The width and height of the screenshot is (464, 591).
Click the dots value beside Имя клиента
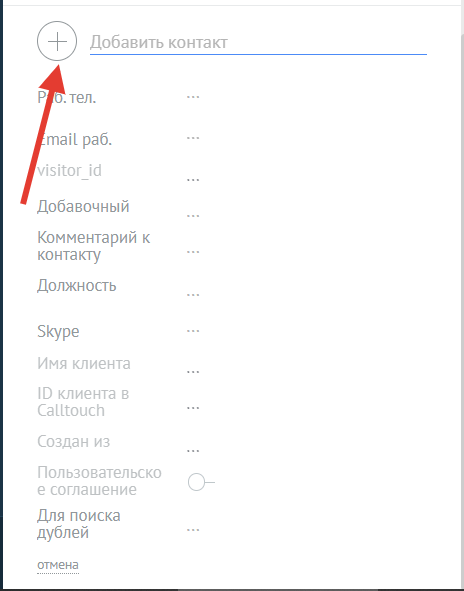(x=193, y=372)
